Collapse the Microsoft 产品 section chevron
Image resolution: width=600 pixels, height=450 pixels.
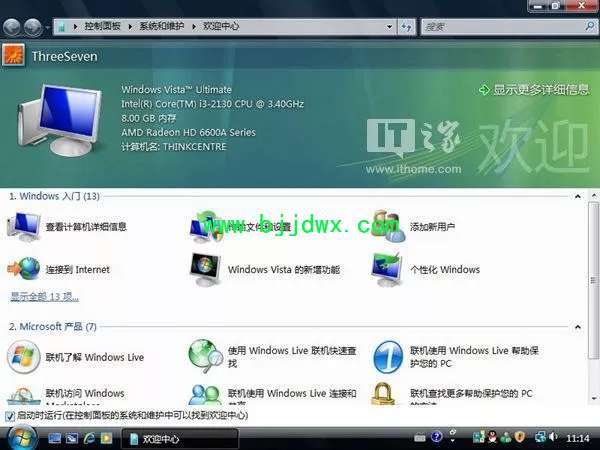(577, 327)
